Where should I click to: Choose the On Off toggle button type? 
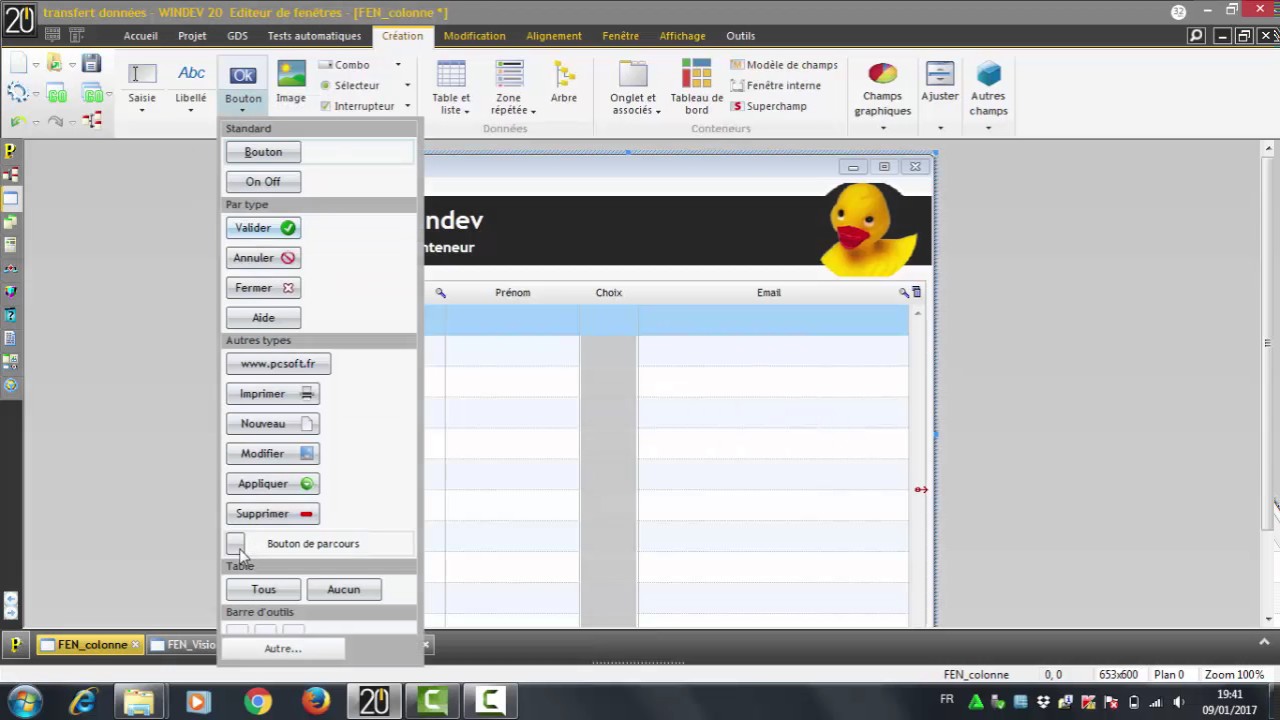click(263, 182)
